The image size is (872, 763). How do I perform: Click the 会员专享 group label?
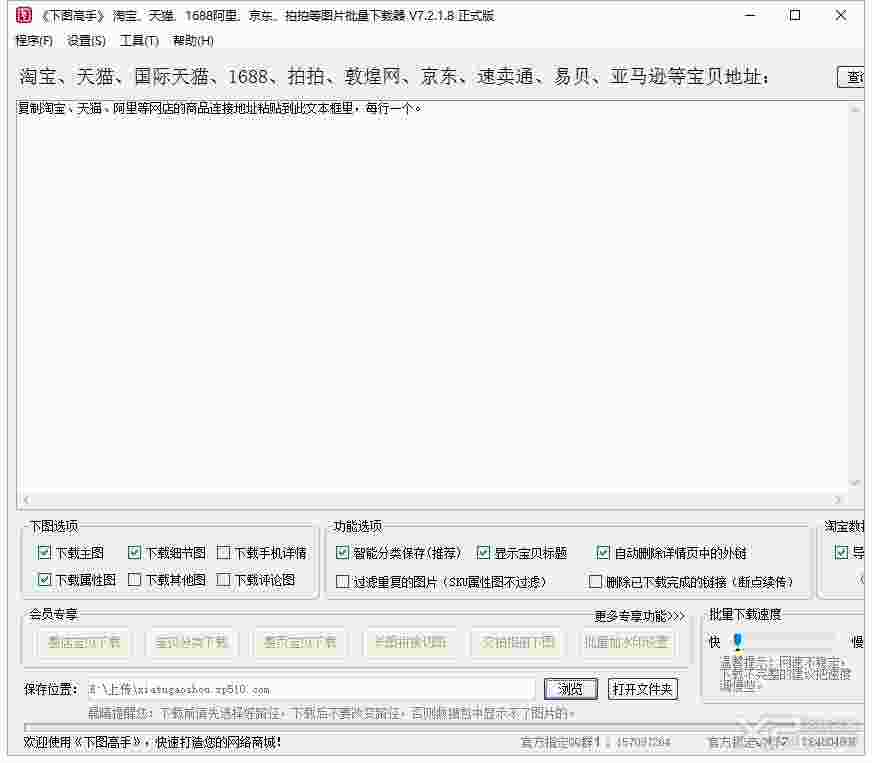point(53,614)
